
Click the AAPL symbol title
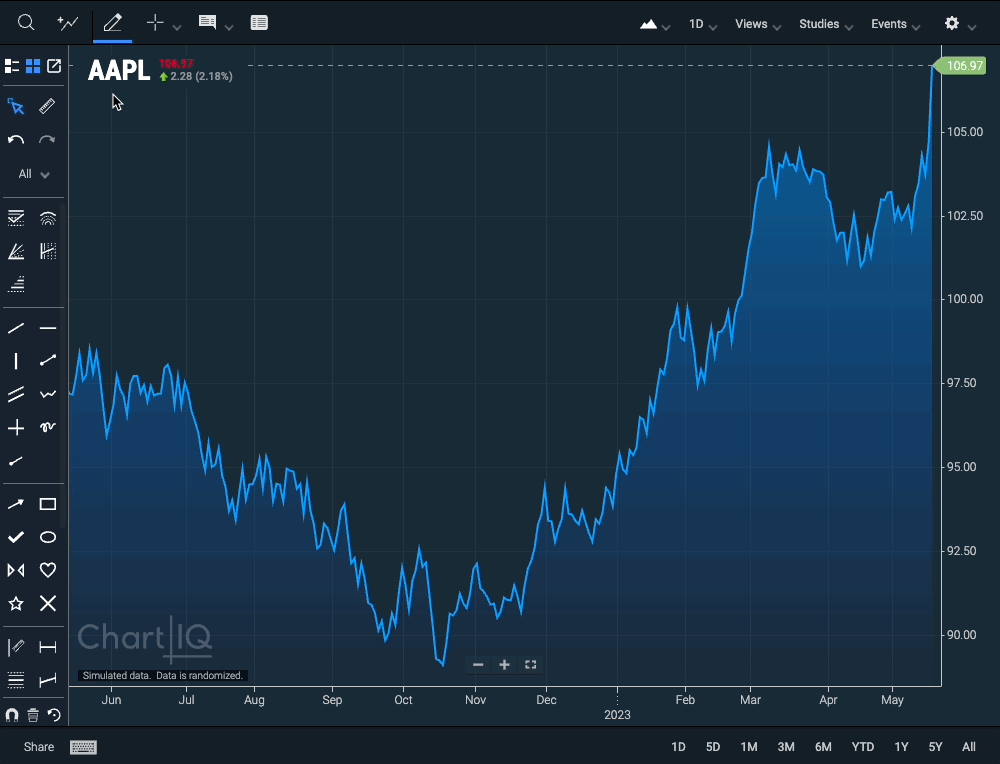pos(119,70)
